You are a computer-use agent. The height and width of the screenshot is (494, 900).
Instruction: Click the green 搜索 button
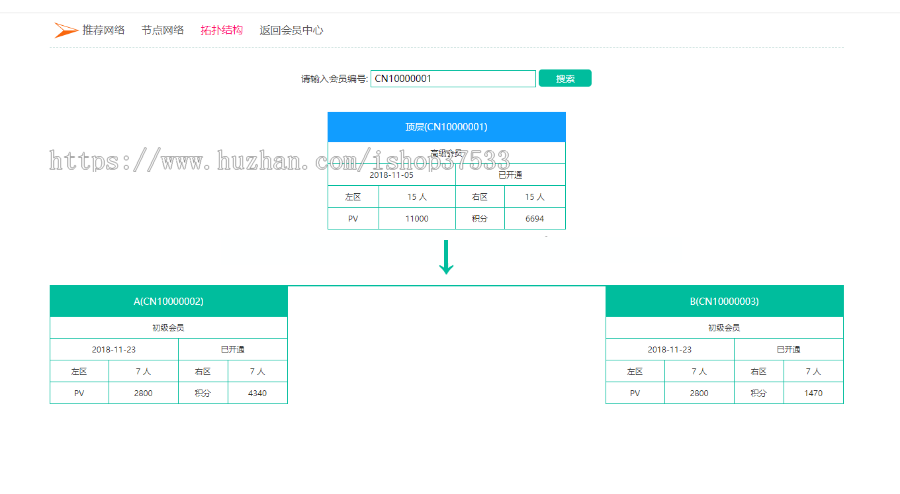[x=565, y=79]
